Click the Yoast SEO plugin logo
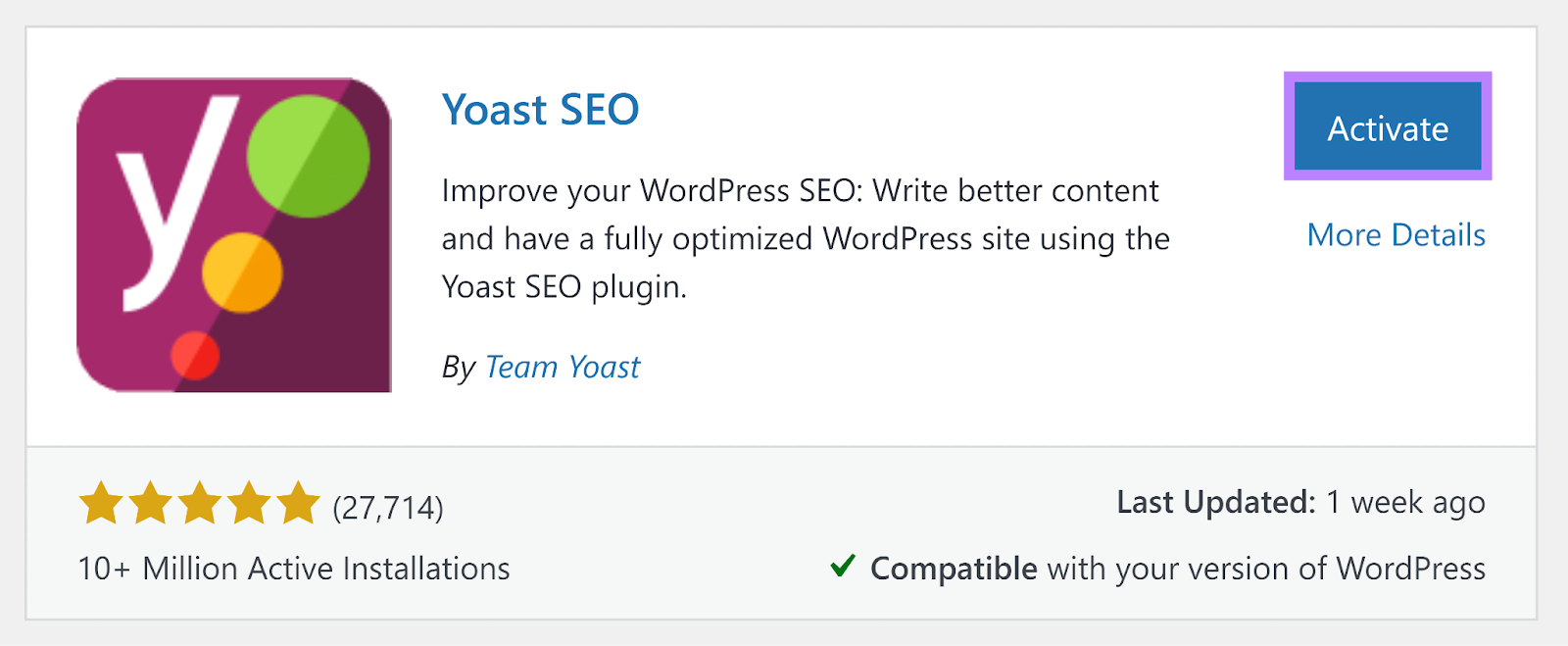Screen dimensions: 1568x646 click(232, 235)
